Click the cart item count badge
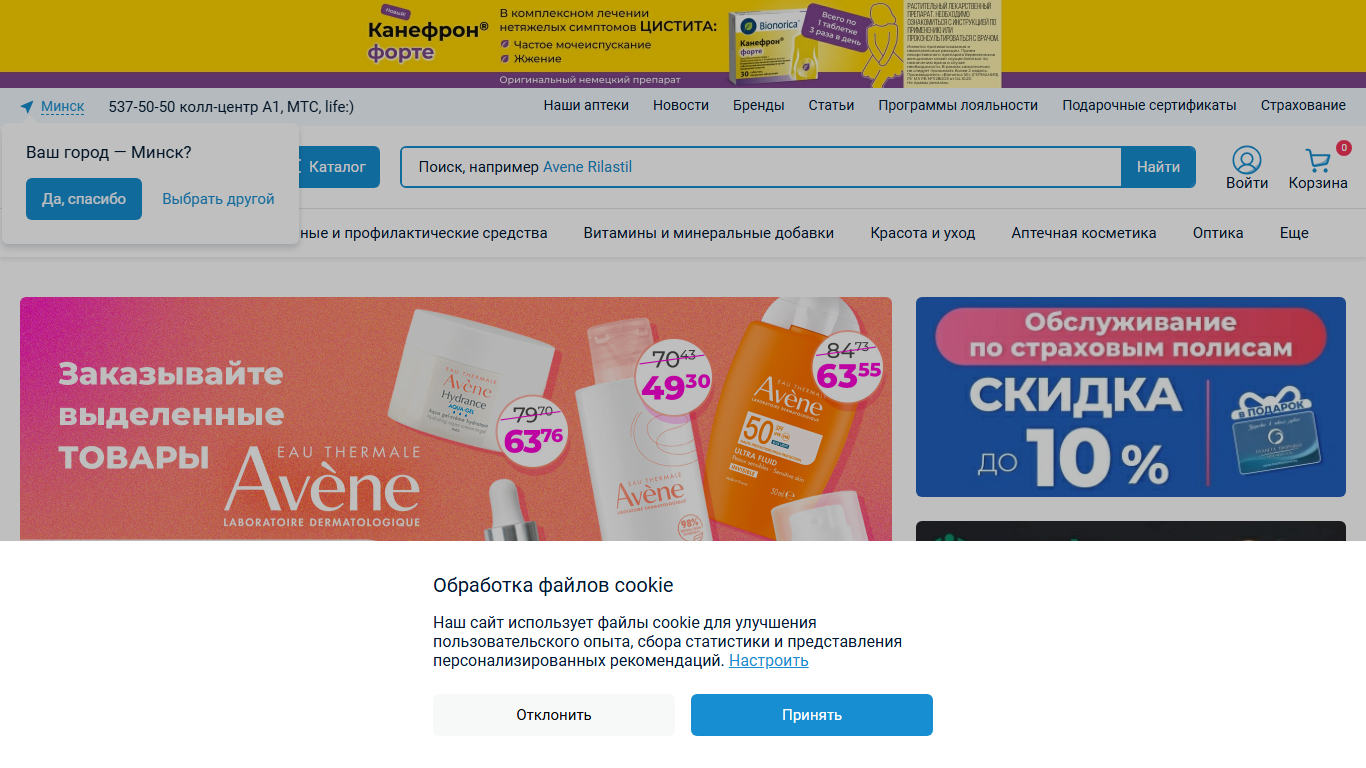This screenshot has width=1366, height=768. [x=1343, y=148]
